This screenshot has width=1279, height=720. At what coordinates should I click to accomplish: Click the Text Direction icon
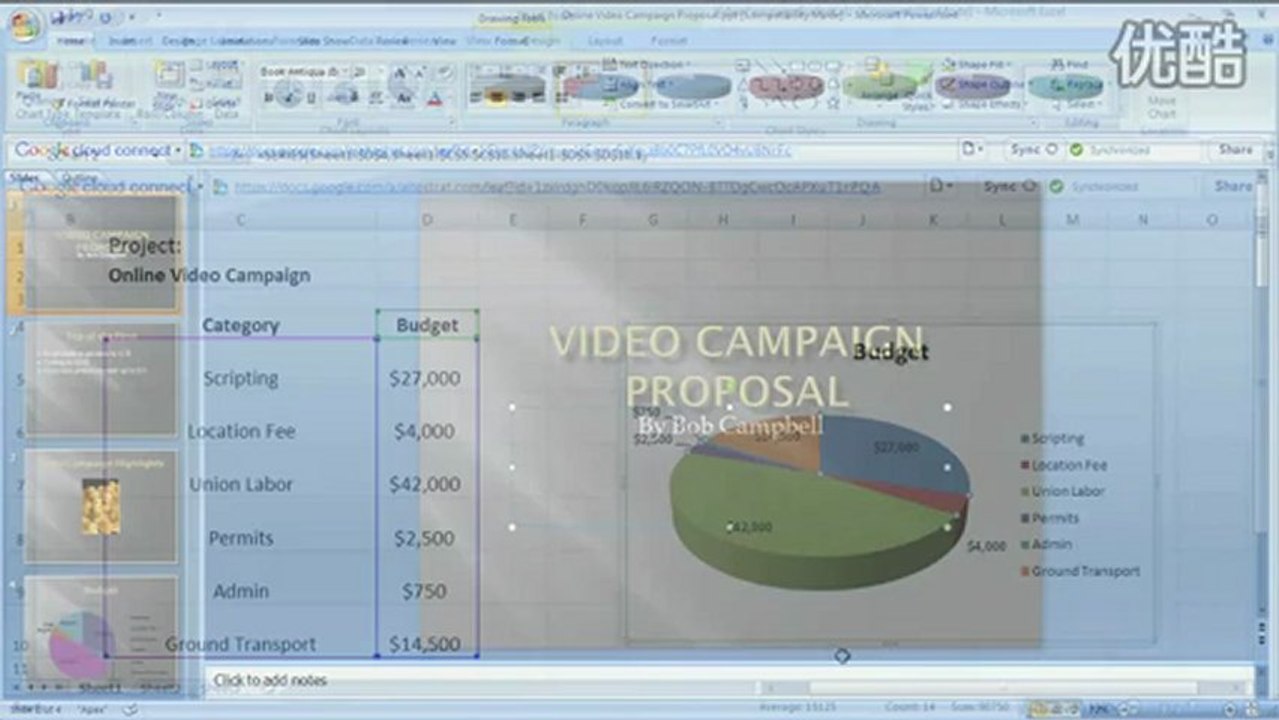(610, 63)
